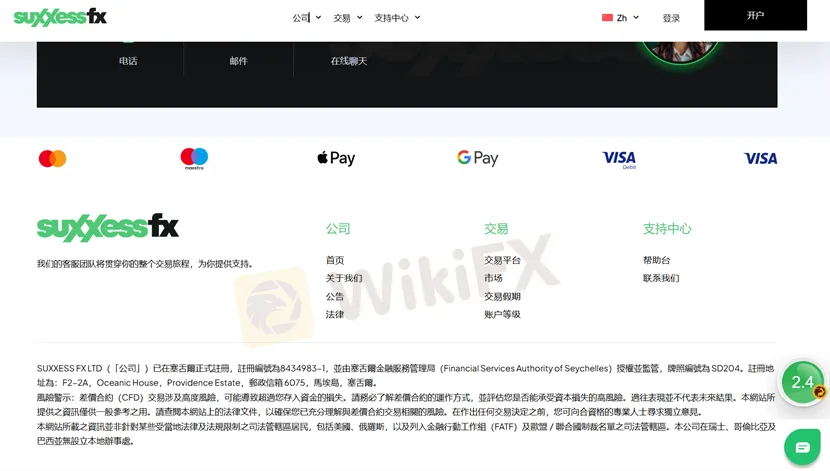Click the SuxxessFX logo in header
Screen dimensions: 830x471
click(x=60, y=17)
